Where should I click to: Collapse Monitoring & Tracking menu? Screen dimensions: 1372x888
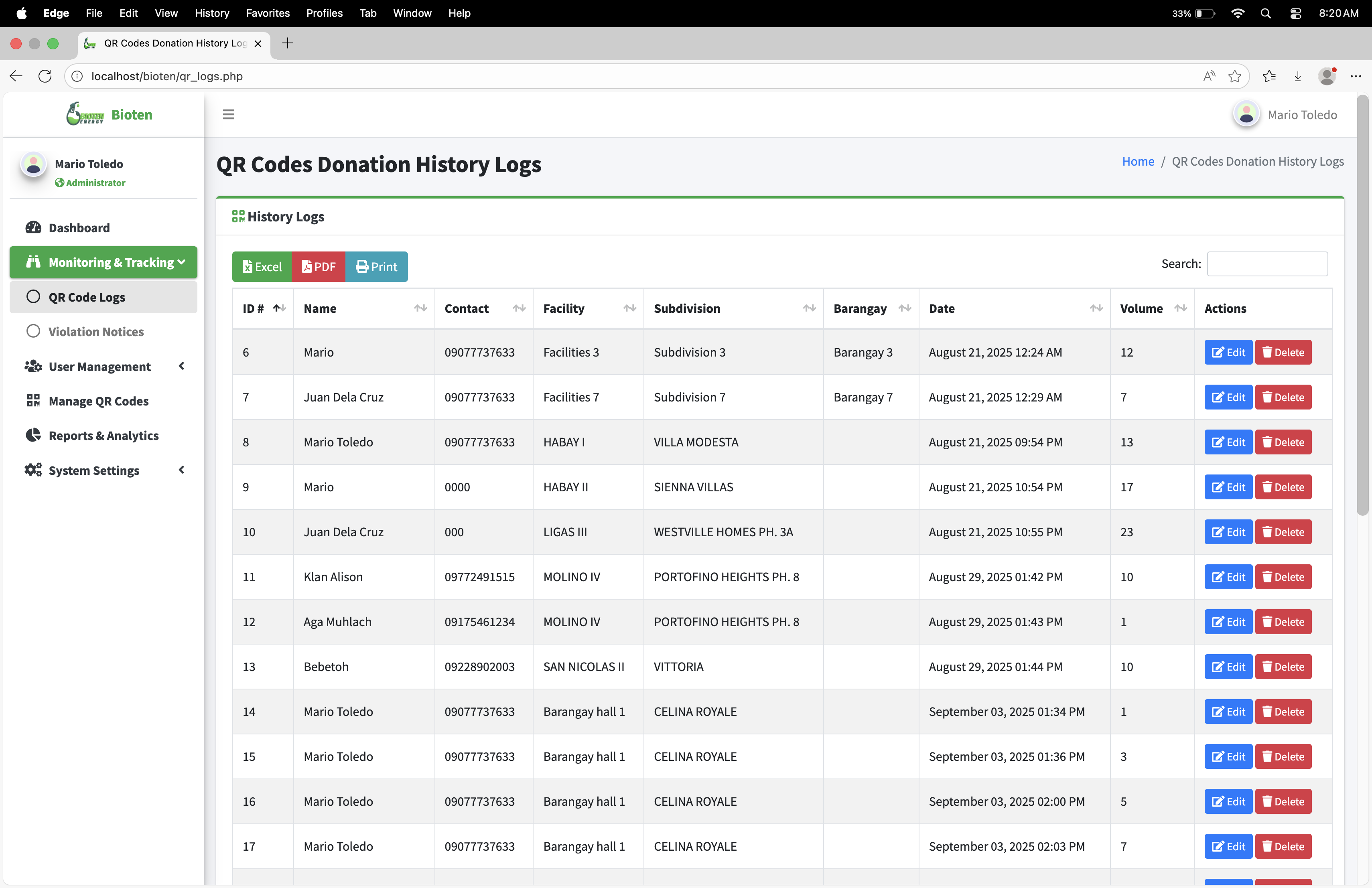[103, 262]
